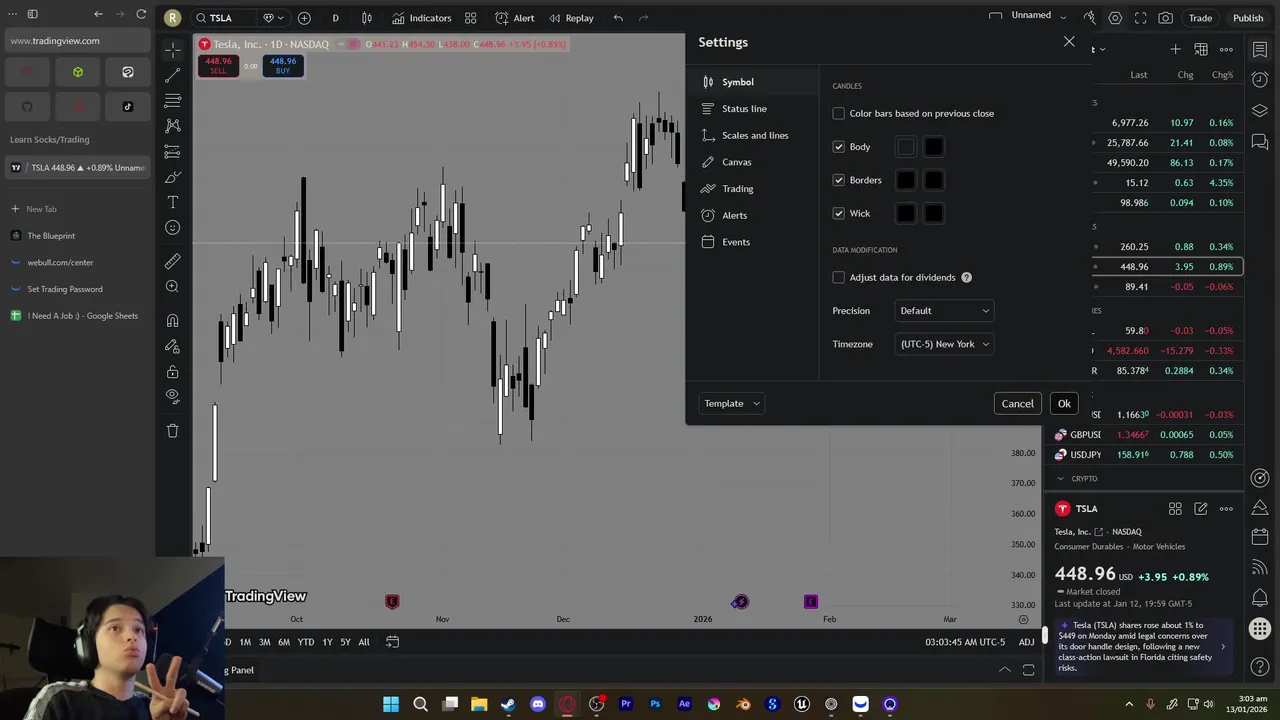This screenshot has width=1280, height=720.
Task: Toggle Color bars based on previous close
Action: pos(839,113)
